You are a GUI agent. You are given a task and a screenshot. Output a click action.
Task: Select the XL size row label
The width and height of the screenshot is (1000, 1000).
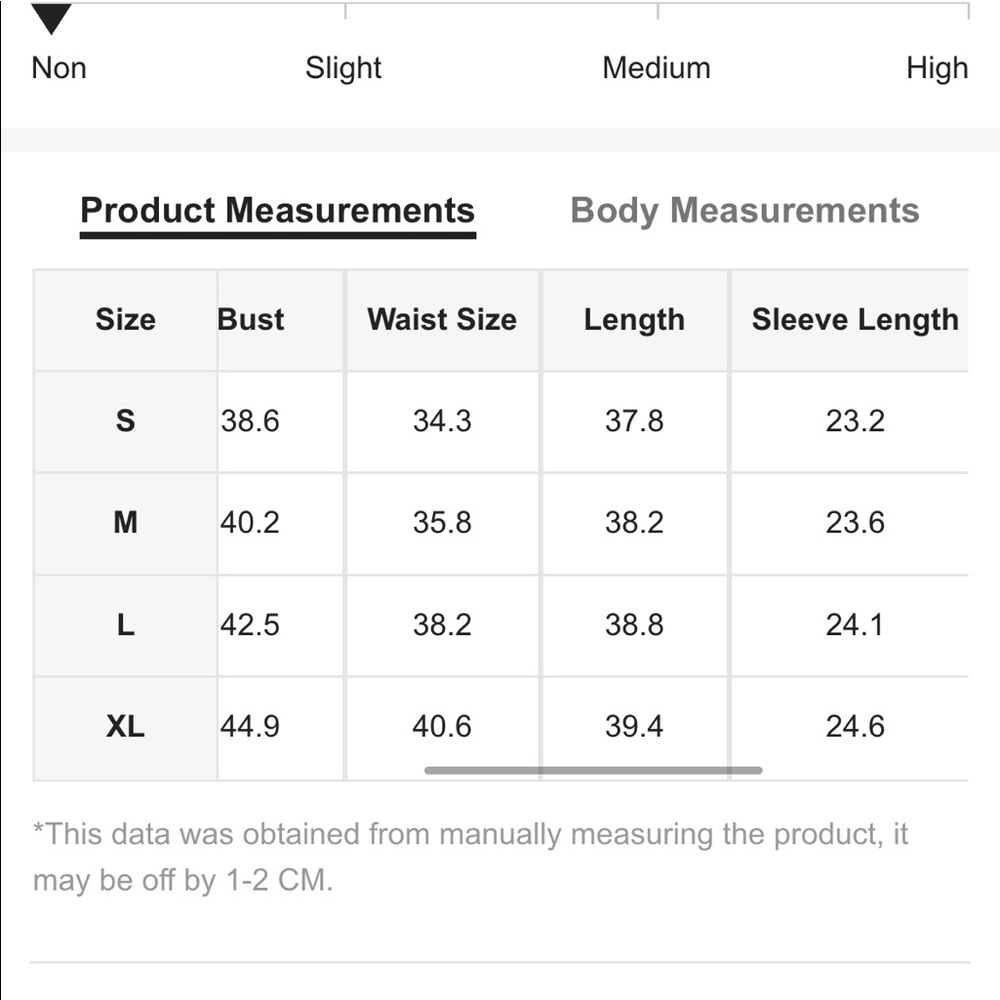(x=125, y=726)
